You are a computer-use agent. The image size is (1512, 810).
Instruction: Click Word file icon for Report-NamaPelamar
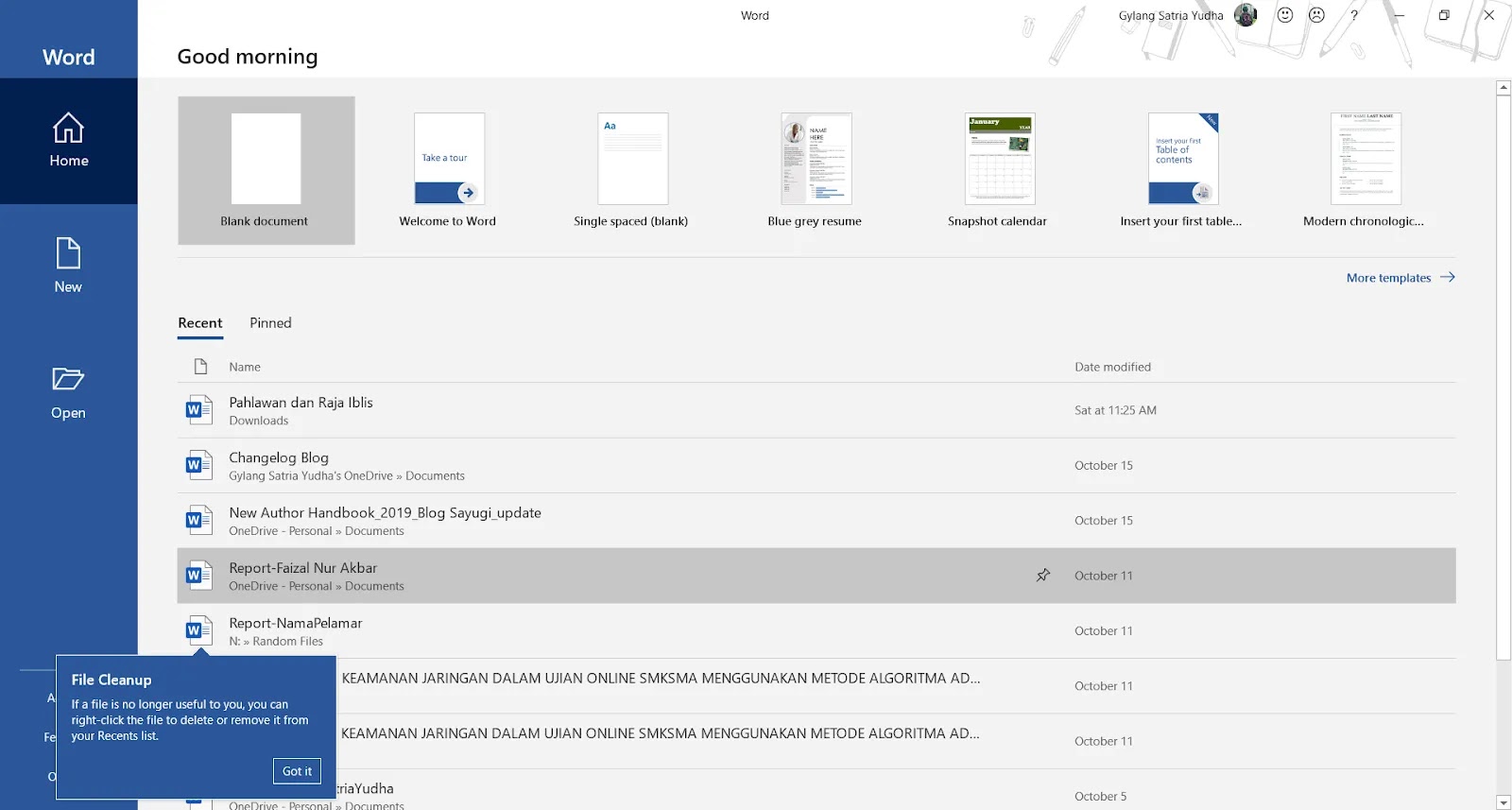[x=198, y=630]
